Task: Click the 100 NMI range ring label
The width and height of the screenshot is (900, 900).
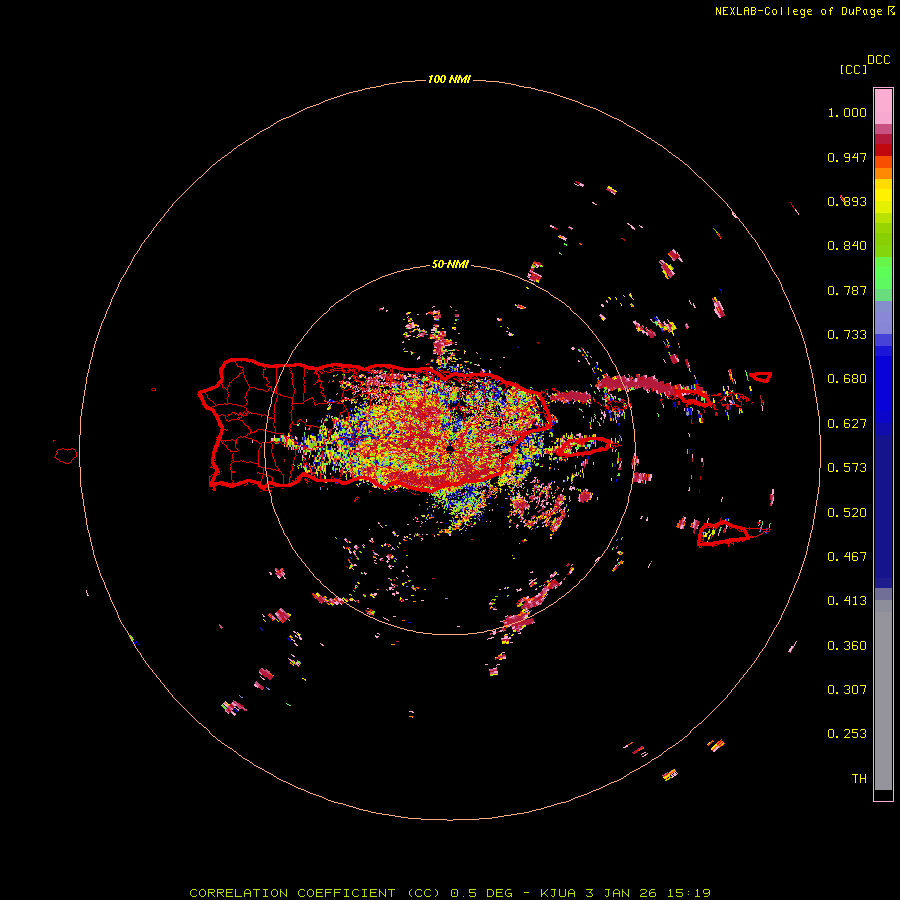Action: point(449,79)
